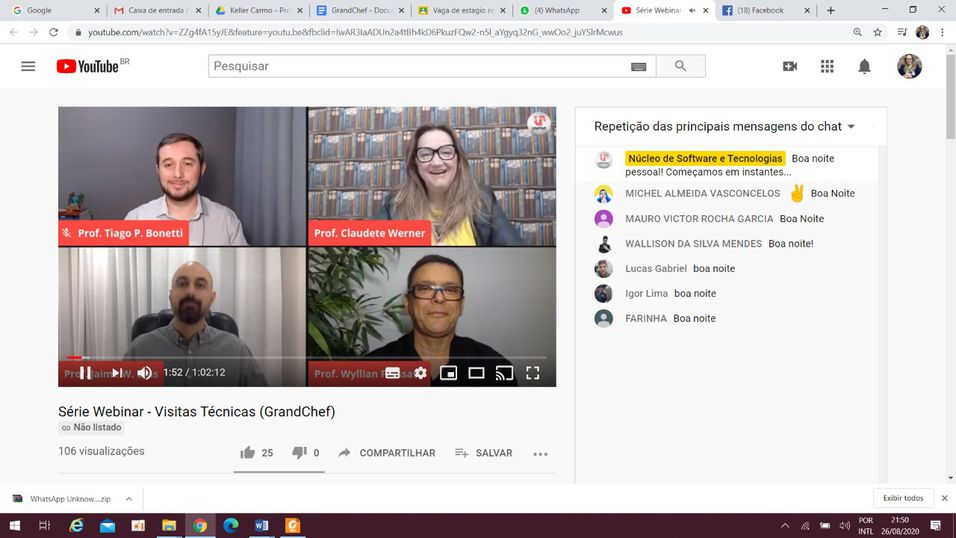
Task: Expand the chat replay mode dropdown
Action: [x=851, y=127]
